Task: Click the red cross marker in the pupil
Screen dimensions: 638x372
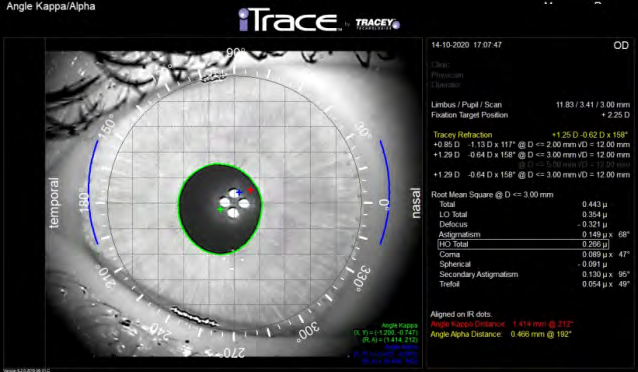Action: [251, 190]
